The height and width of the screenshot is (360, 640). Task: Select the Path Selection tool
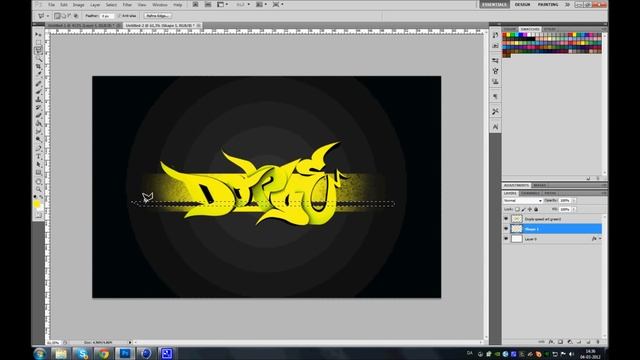pyautogui.click(x=38, y=164)
